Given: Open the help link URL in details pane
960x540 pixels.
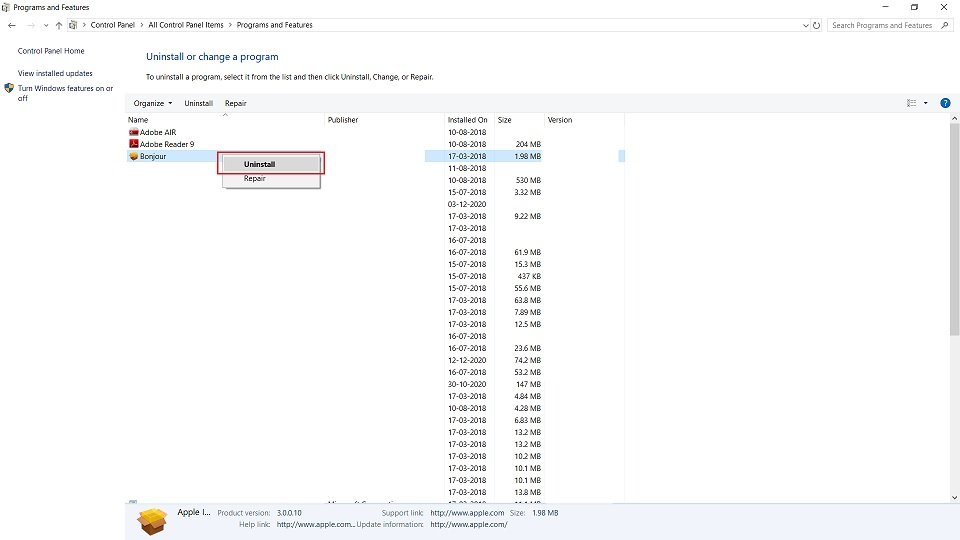Looking at the screenshot, I should click(x=315, y=525).
